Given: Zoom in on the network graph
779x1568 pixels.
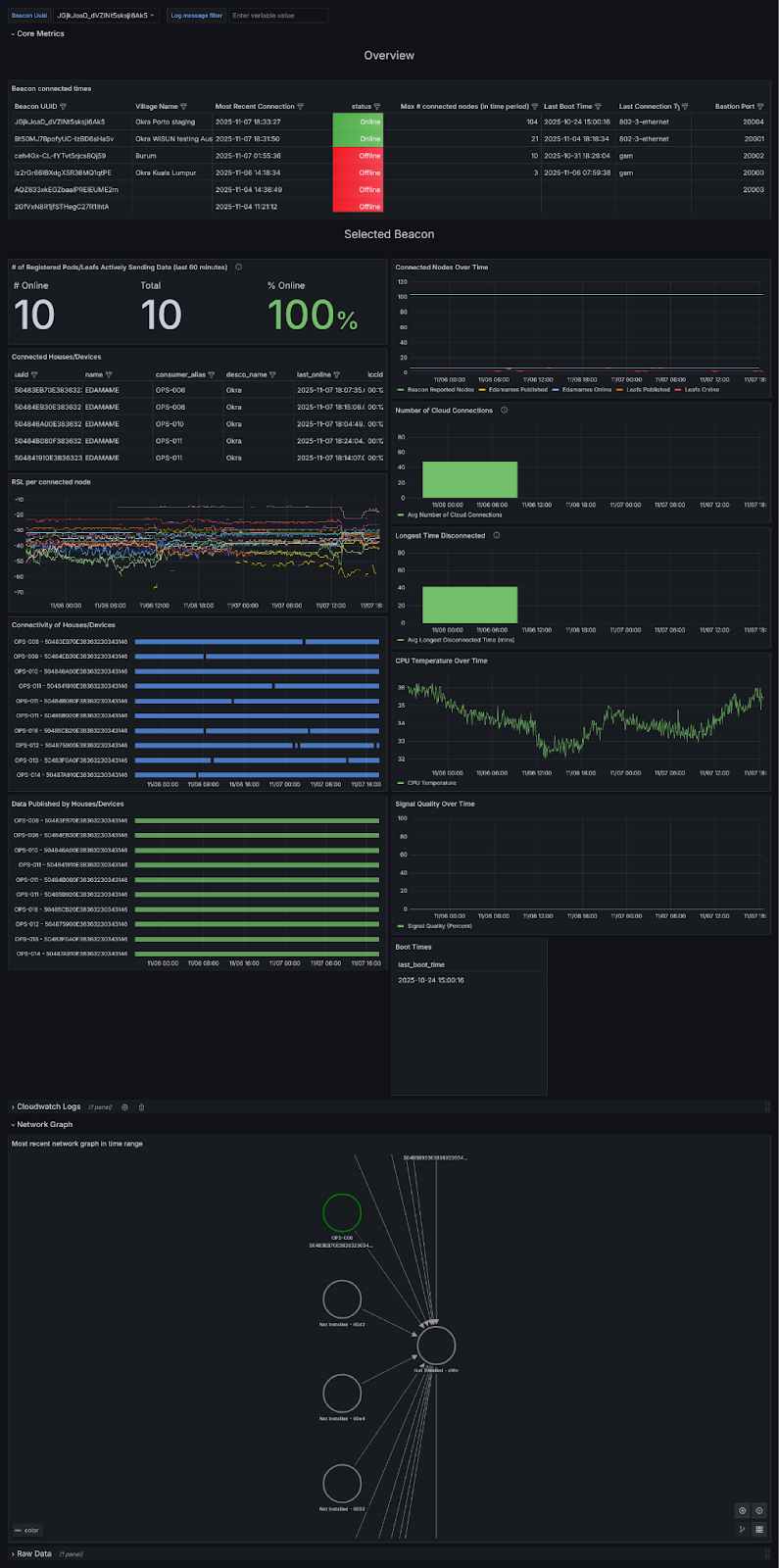Looking at the screenshot, I should pyautogui.click(x=743, y=1511).
